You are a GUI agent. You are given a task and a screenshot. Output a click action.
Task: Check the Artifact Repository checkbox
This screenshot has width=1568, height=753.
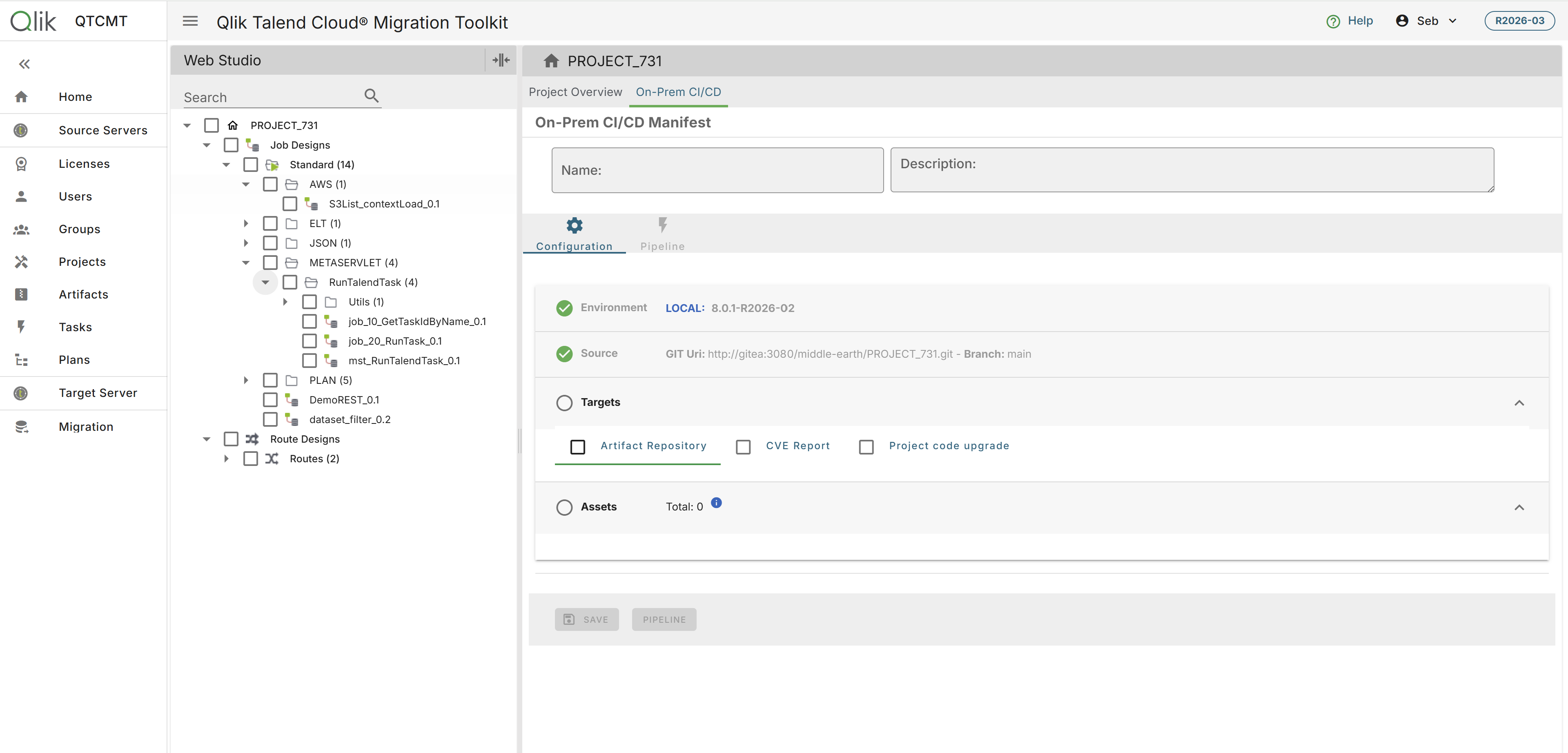pos(578,446)
